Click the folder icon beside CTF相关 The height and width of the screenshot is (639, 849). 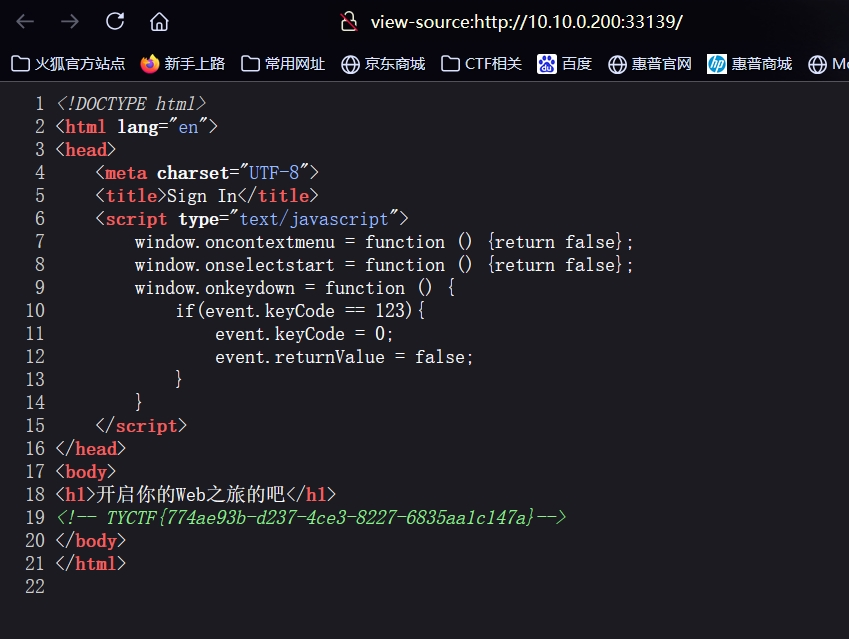(x=450, y=63)
